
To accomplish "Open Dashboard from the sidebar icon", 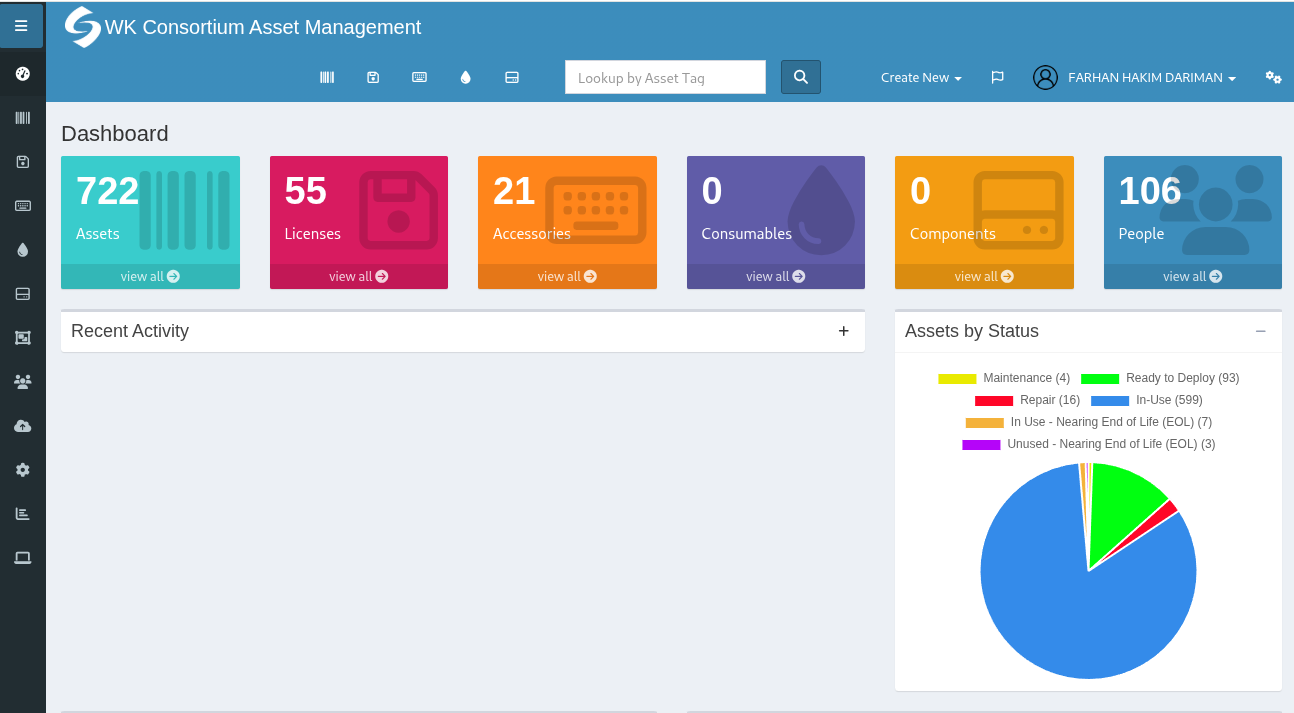I will point(22,74).
